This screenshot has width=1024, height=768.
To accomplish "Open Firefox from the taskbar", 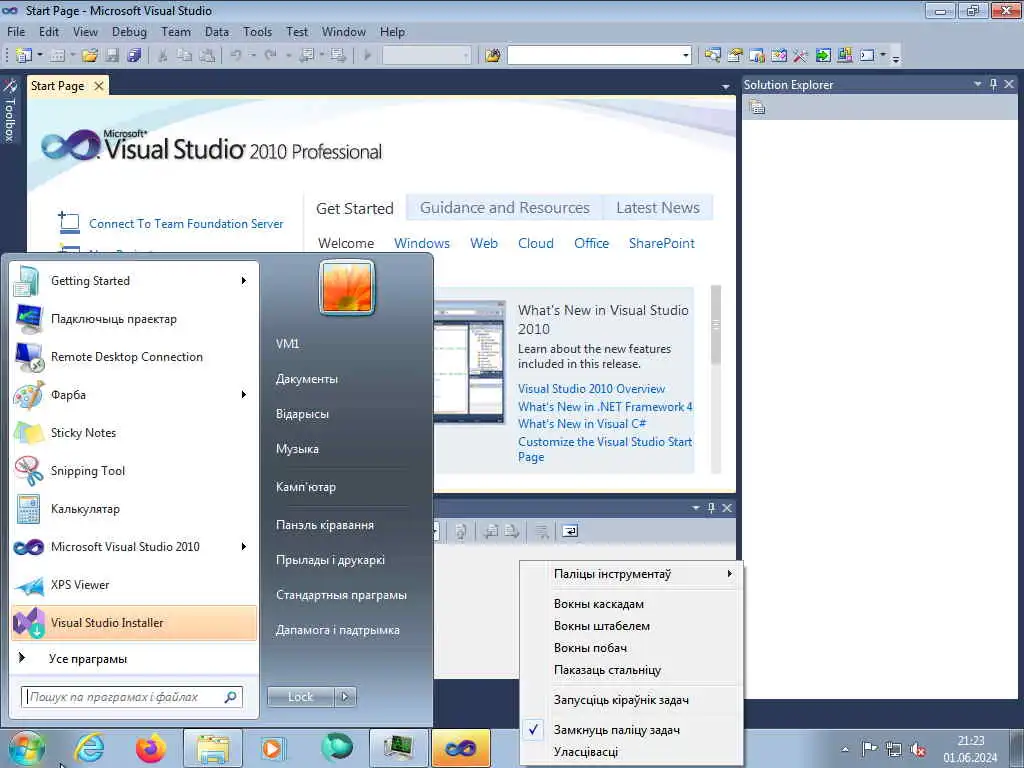I will pos(150,748).
